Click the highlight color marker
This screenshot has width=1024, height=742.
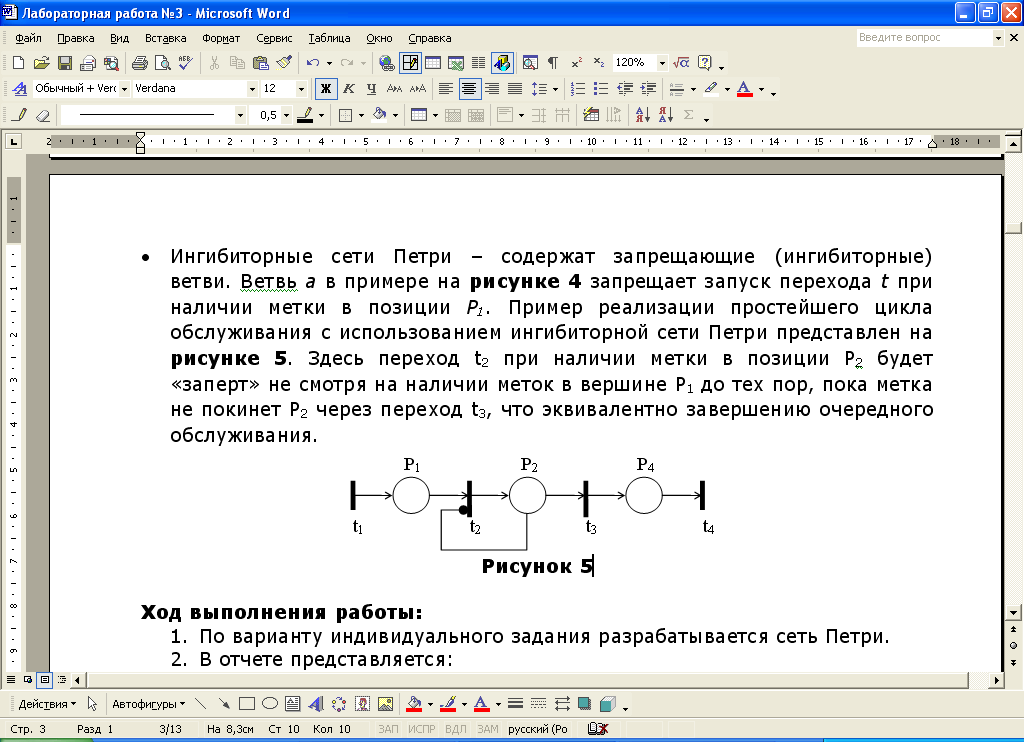711,89
